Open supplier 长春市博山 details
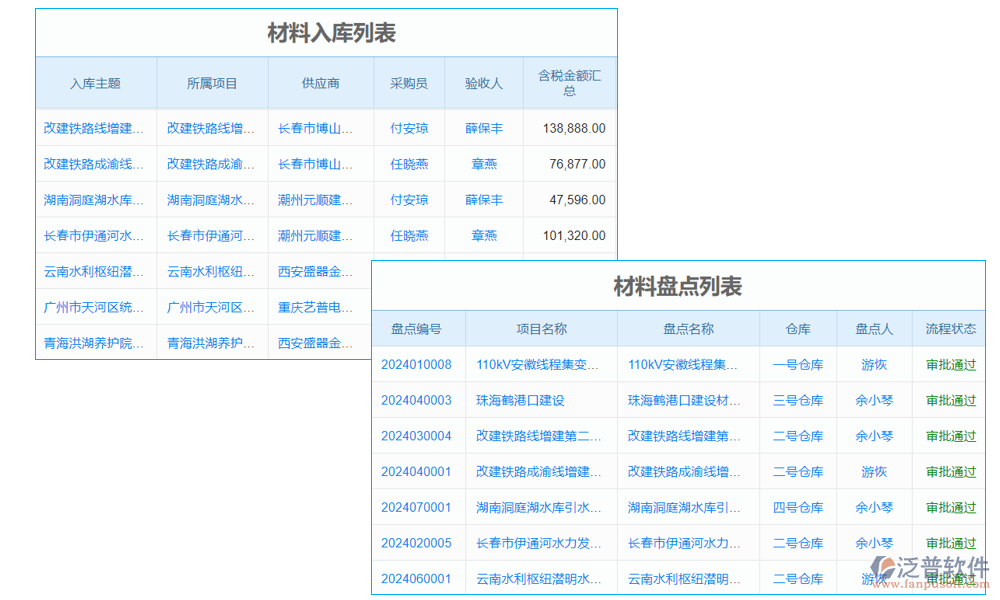Image resolution: width=1000 pixels, height=600 pixels. pos(320,128)
